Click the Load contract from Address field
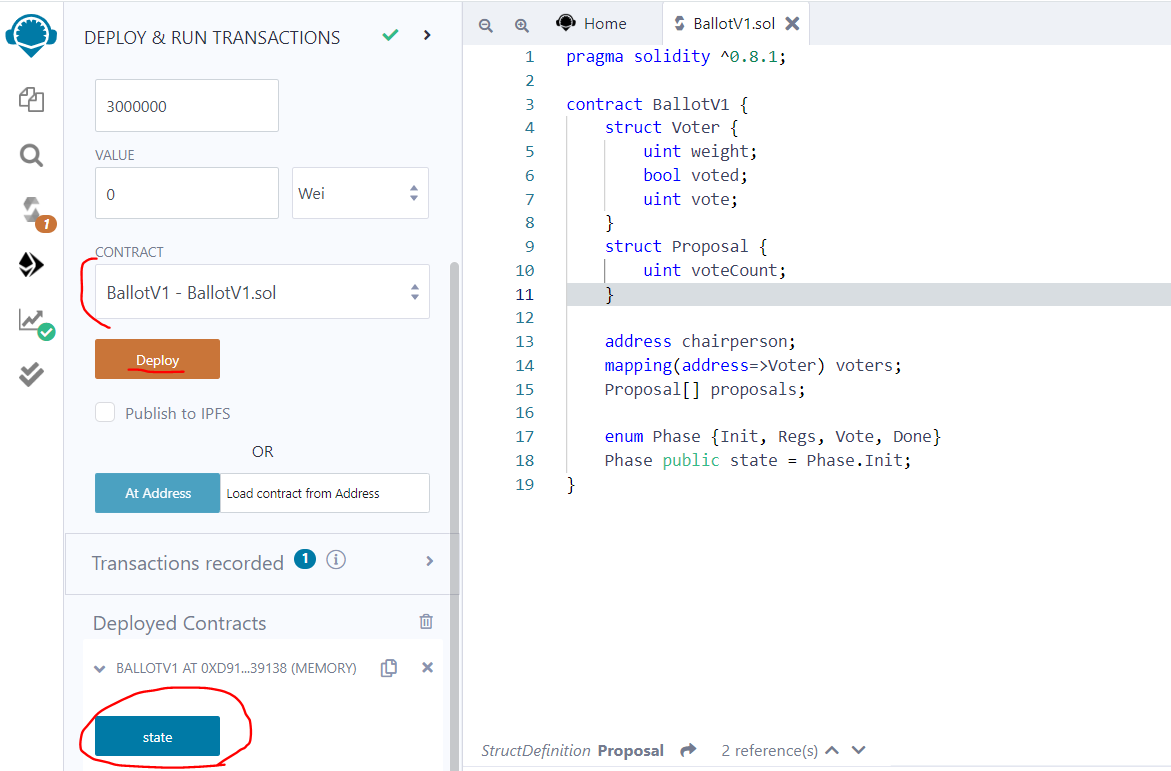Image resolution: width=1171 pixels, height=771 pixels. pyautogui.click(x=325, y=493)
